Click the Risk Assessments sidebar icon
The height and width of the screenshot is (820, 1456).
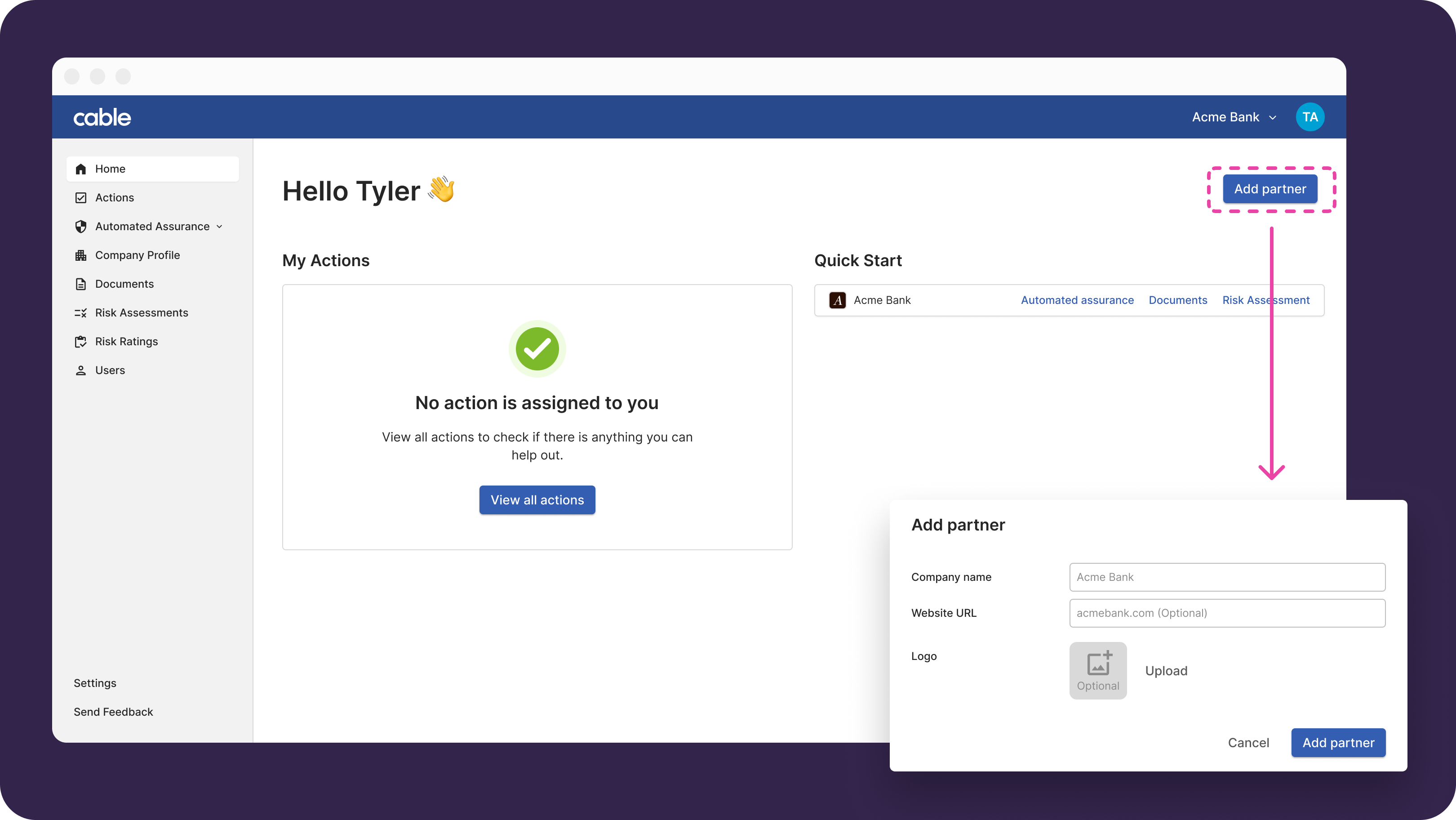81,313
